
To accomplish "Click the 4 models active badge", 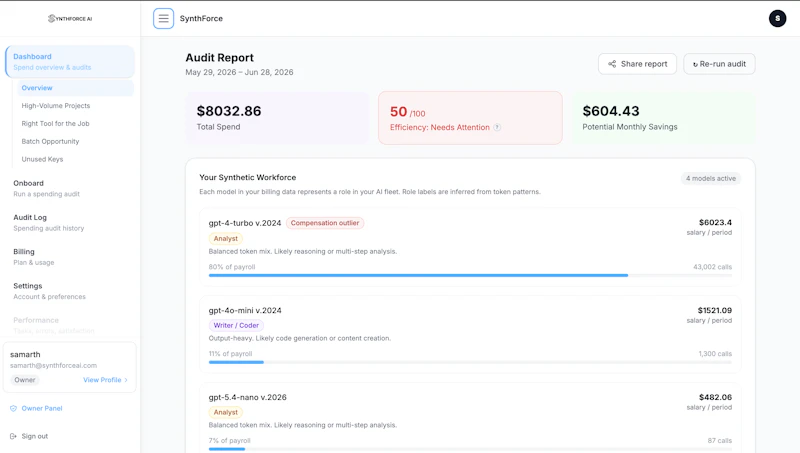I will click(711, 179).
